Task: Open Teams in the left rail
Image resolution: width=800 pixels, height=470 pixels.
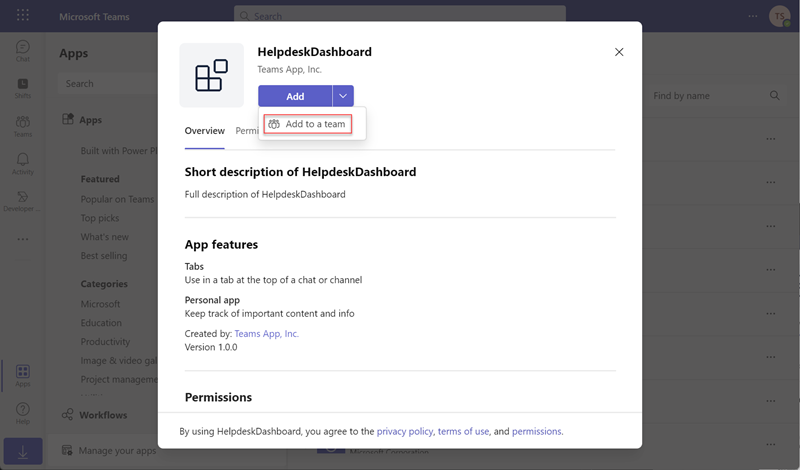Action: pyautogui.click(x=22, y=126)
